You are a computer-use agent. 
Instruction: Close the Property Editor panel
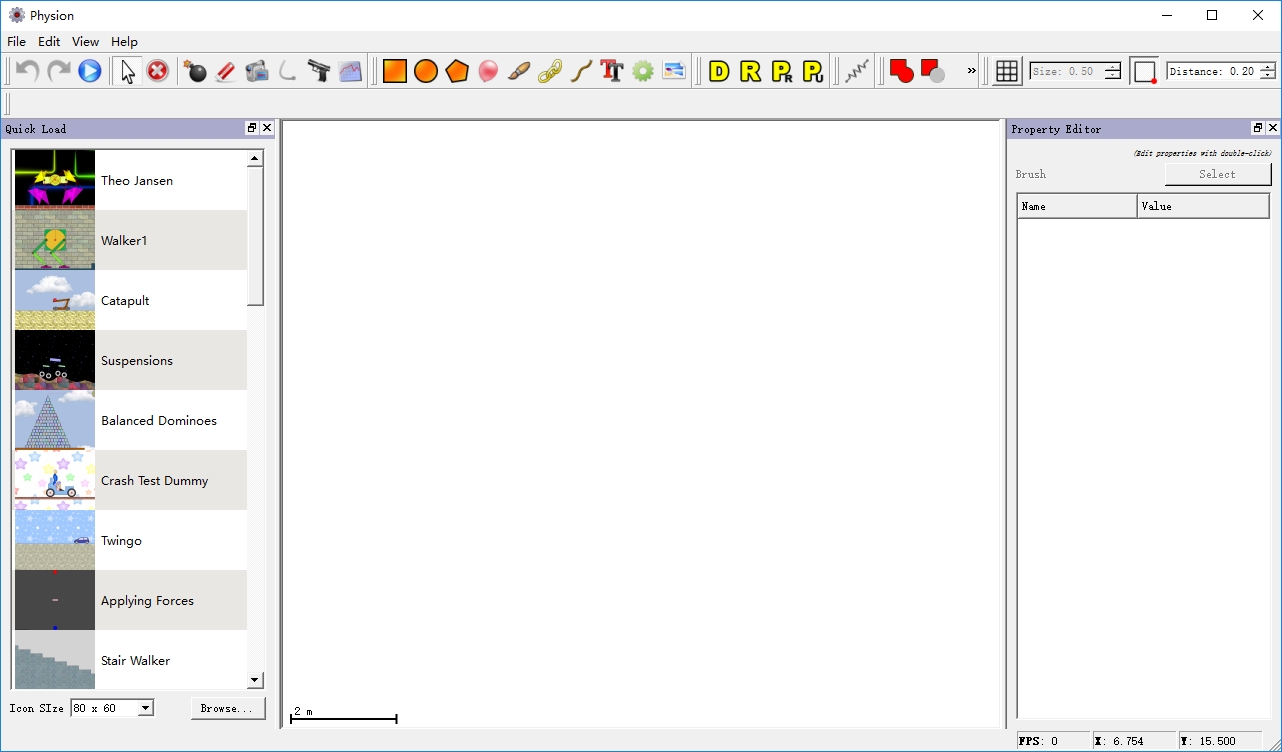[1273, 128]
